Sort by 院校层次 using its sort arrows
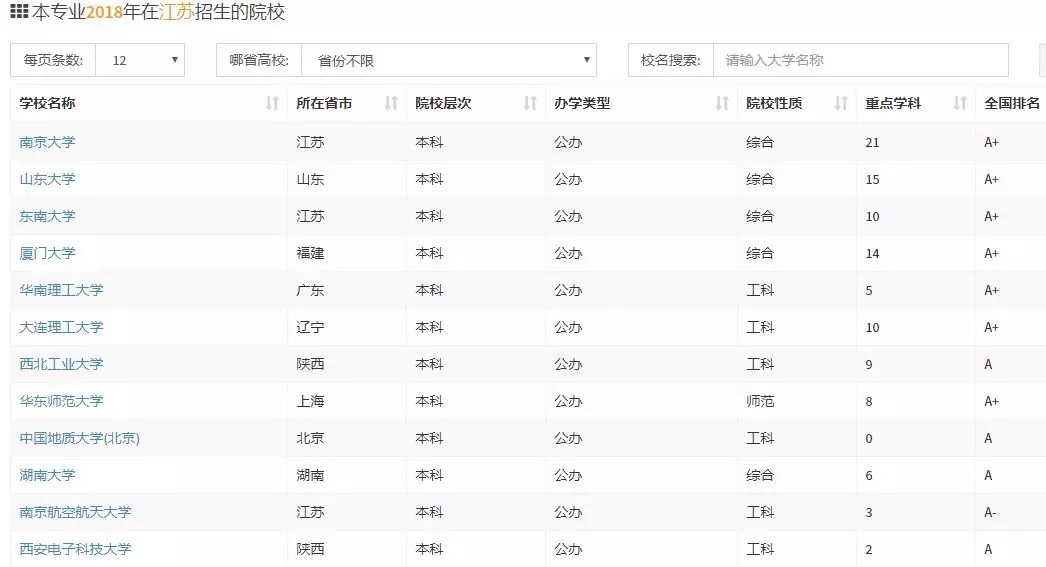 [530, 103]
